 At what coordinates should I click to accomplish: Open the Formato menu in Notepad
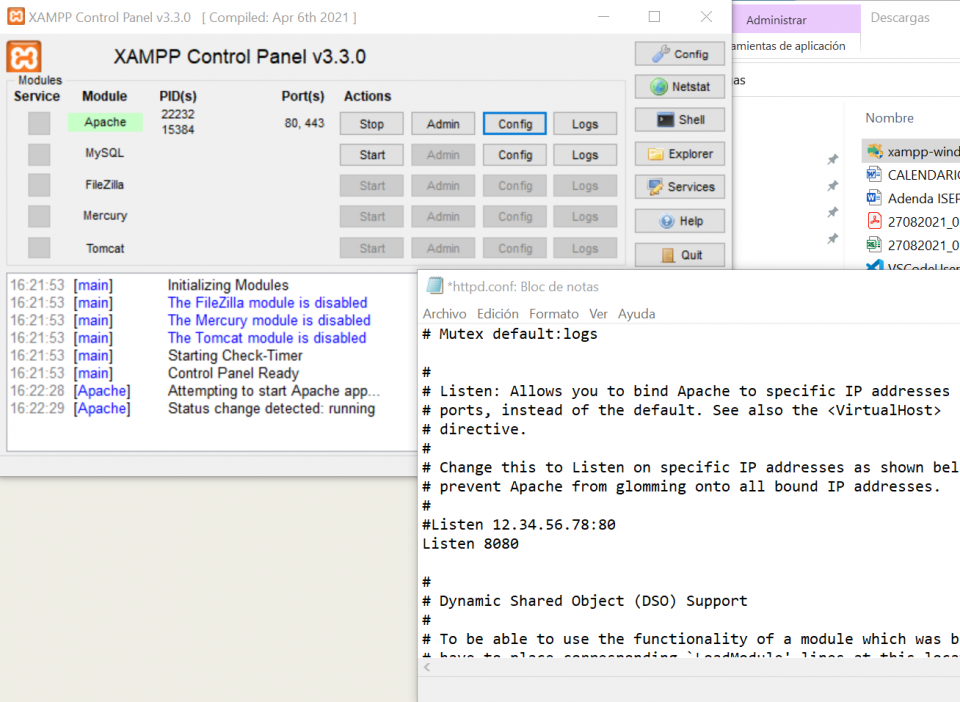(553, 313)
